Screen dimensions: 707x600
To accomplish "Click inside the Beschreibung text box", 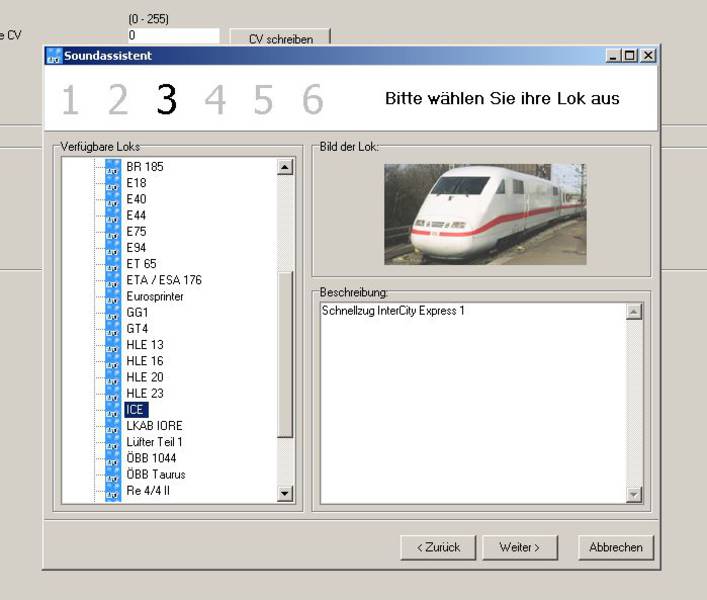I will tap(473, 403).
